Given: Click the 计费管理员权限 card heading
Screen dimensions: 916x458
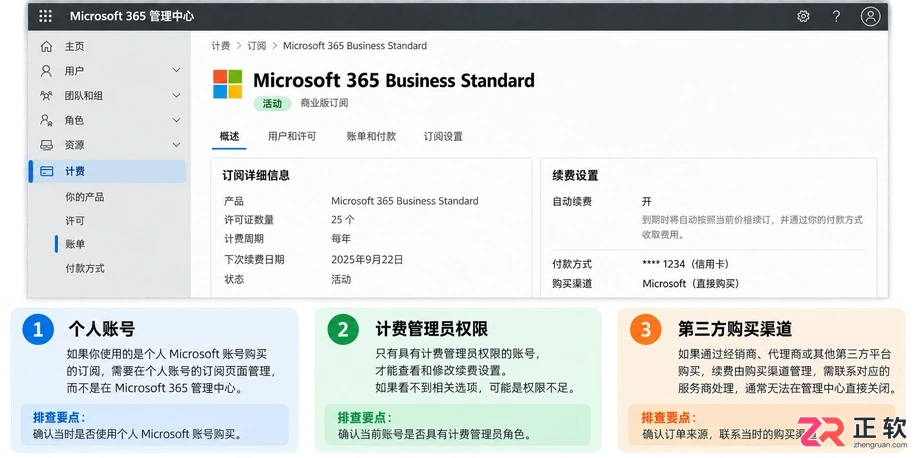Looking at the screenshot, I should pyautogui.click(x=431, y=329).
